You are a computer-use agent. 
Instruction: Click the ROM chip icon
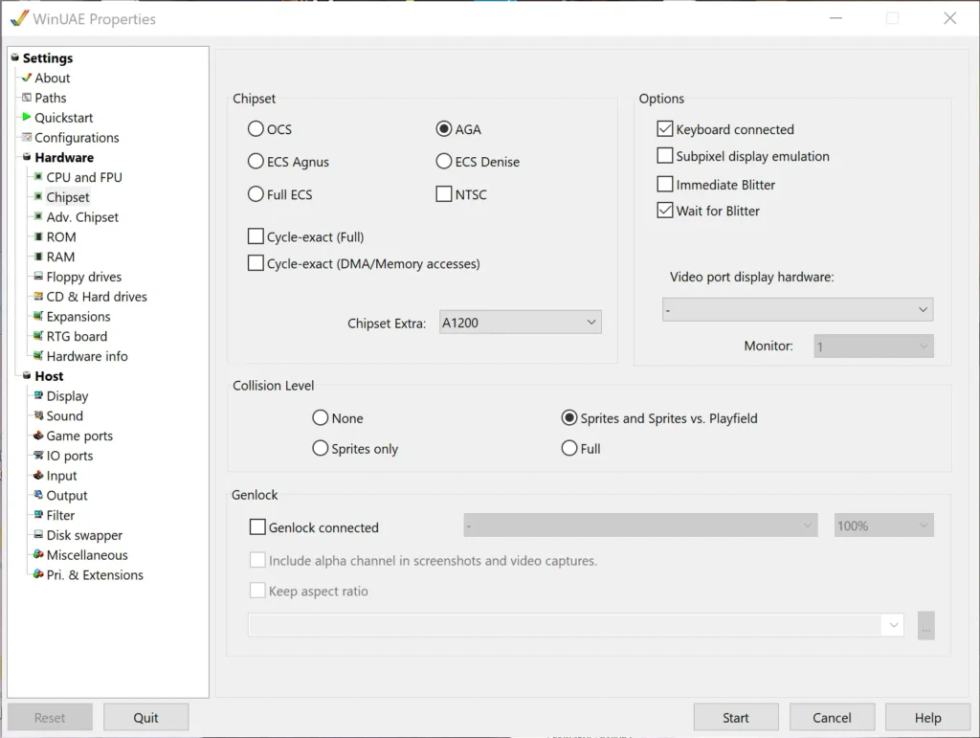38,237
